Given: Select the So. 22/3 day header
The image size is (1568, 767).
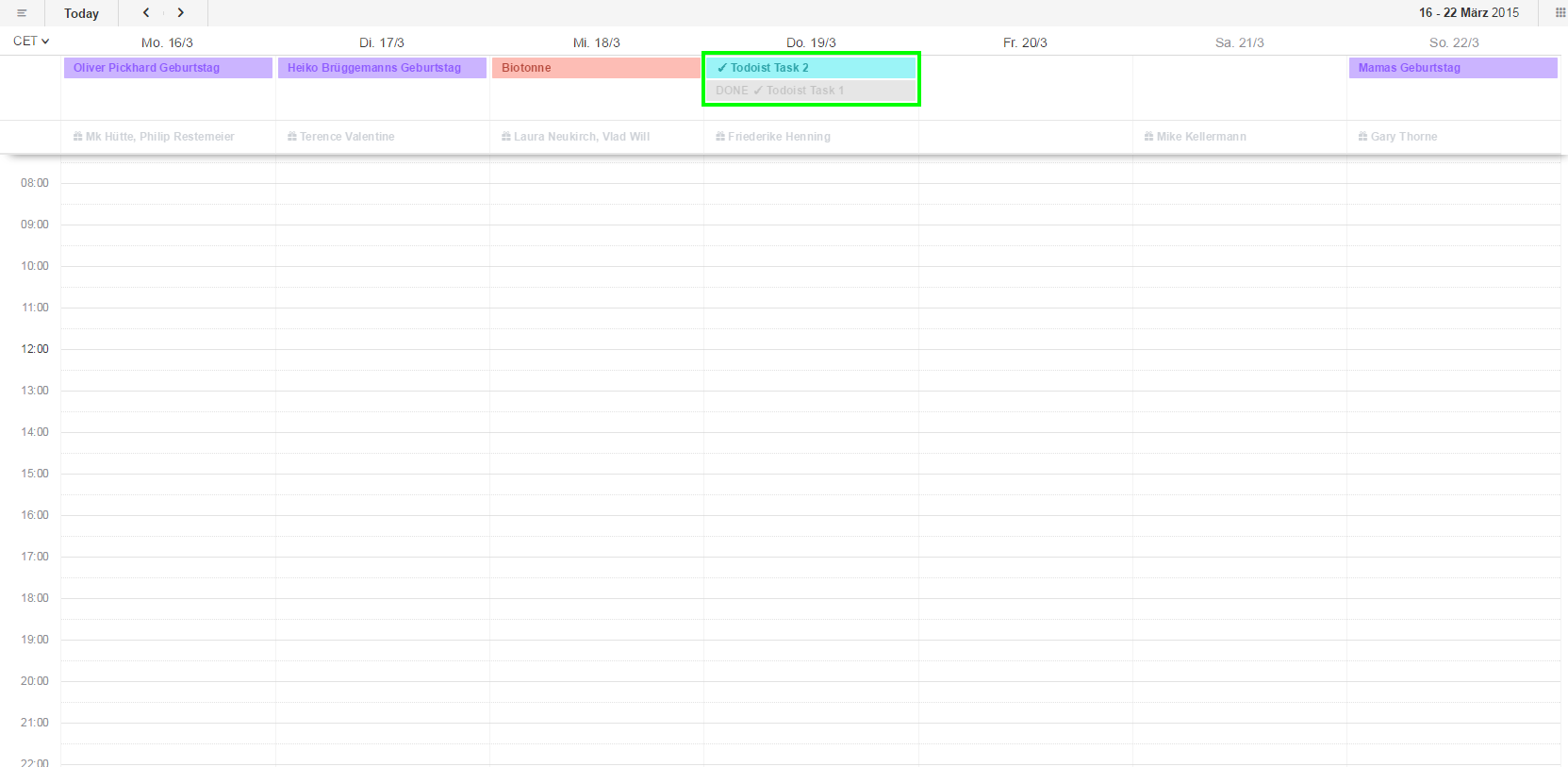Looking at the screenshot, I should tap(1454, 42).
